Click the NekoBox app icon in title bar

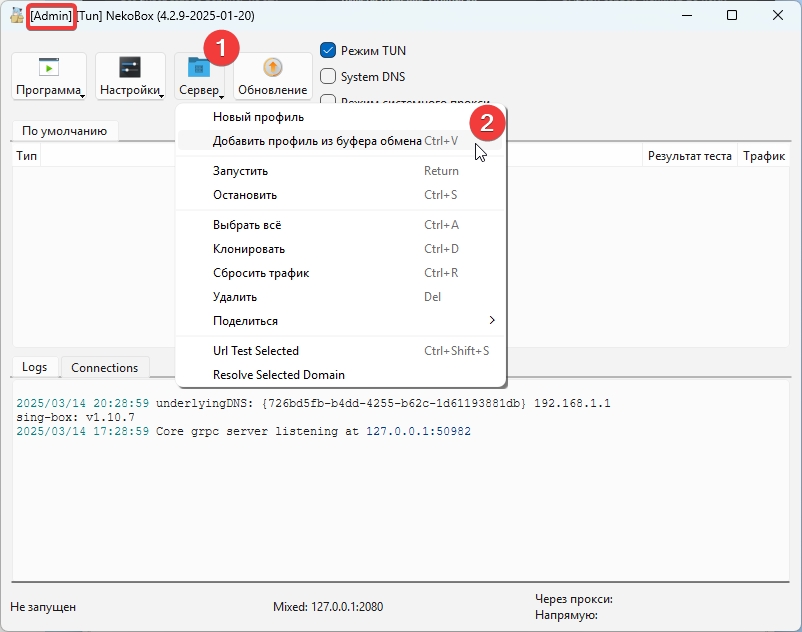tap(17, 15)
